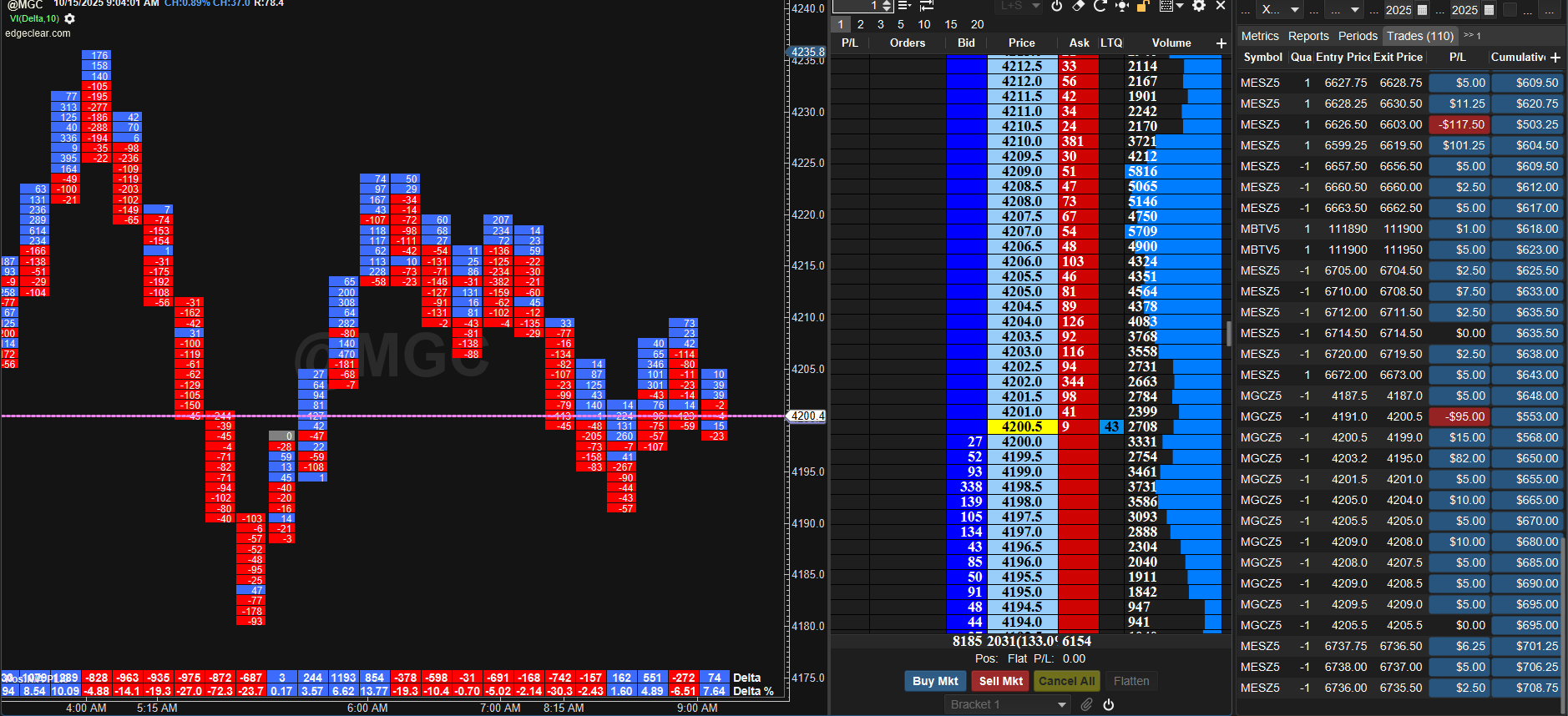Select quantity preset 2
This screenshot has width=1568, height=716.
[x=861, y=24]
